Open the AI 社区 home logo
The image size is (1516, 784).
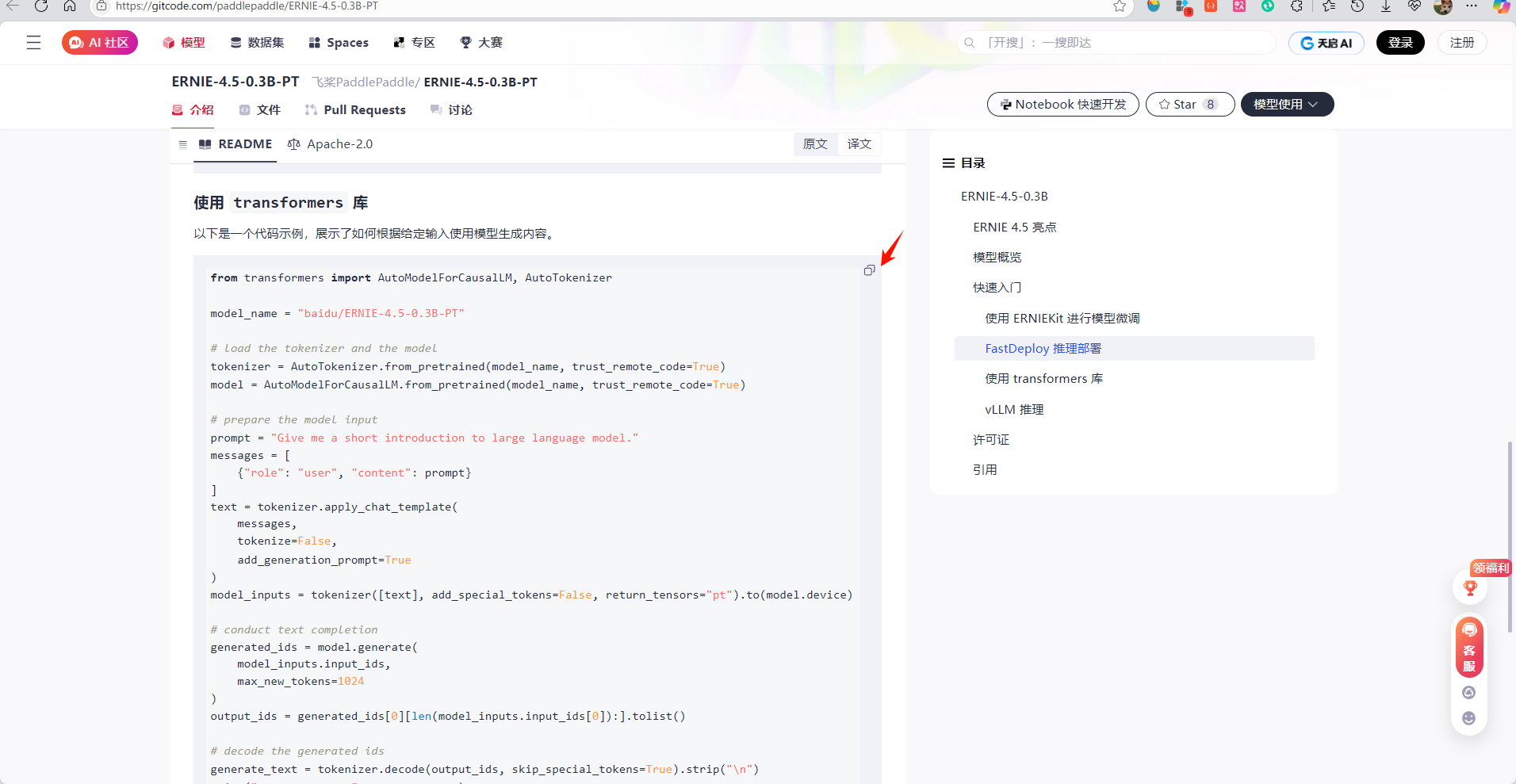point(100,43)
